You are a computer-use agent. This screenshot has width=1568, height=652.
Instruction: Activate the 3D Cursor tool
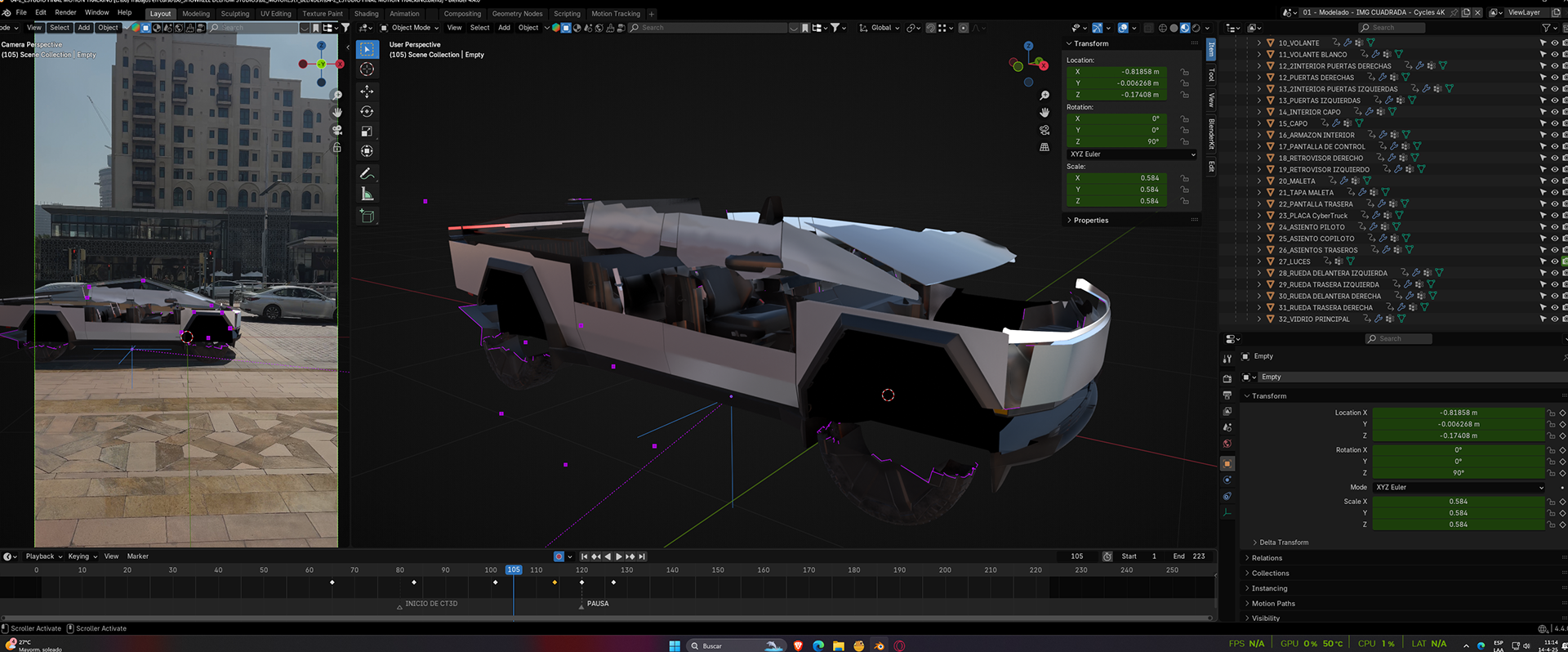(367, 69)
